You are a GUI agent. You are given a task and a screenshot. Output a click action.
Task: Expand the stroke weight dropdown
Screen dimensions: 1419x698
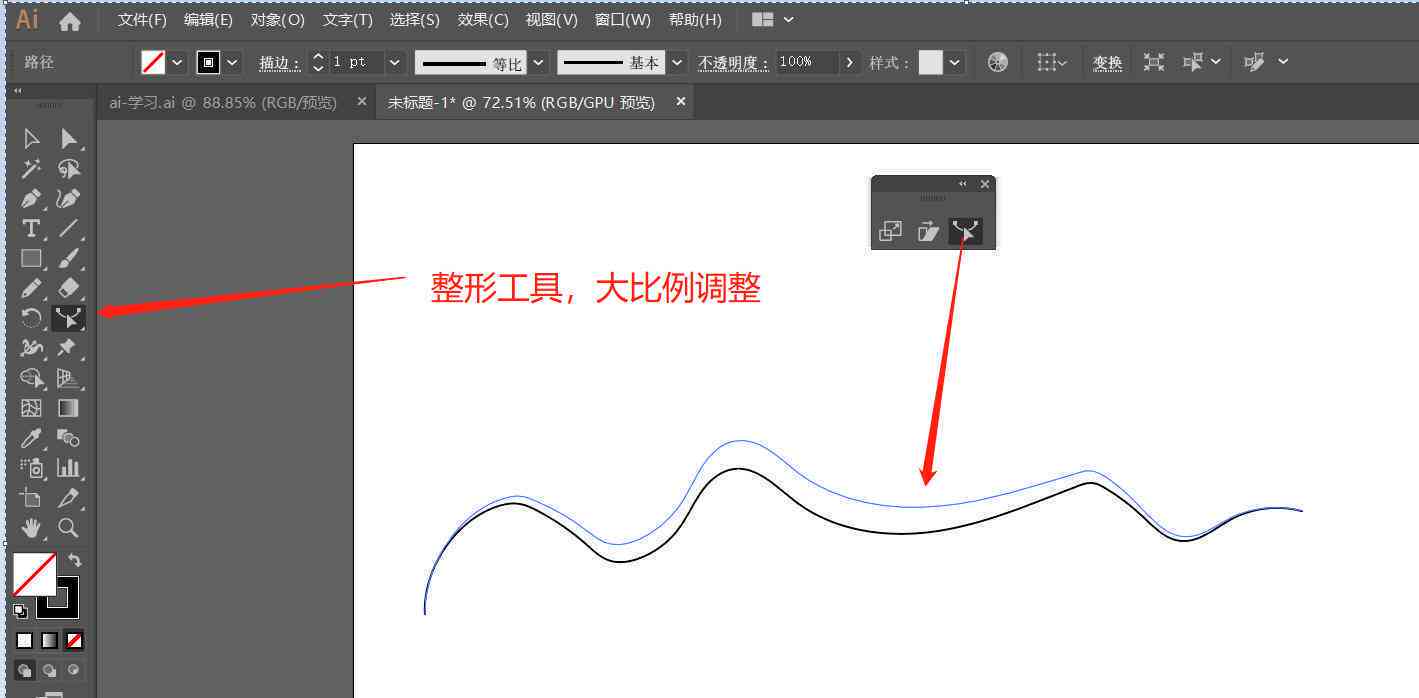click(395, 62)
